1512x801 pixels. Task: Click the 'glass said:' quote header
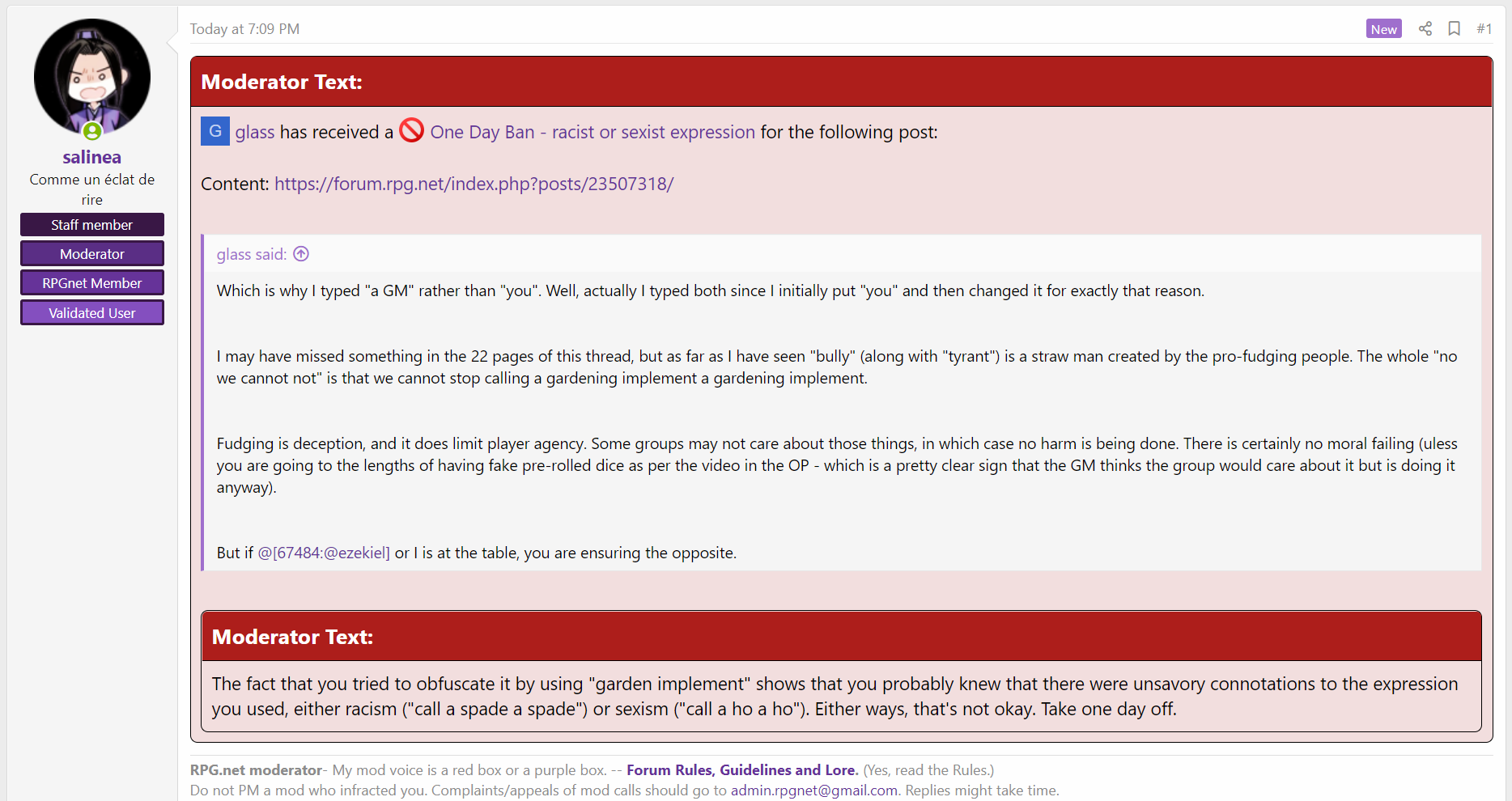coord(252,254)
